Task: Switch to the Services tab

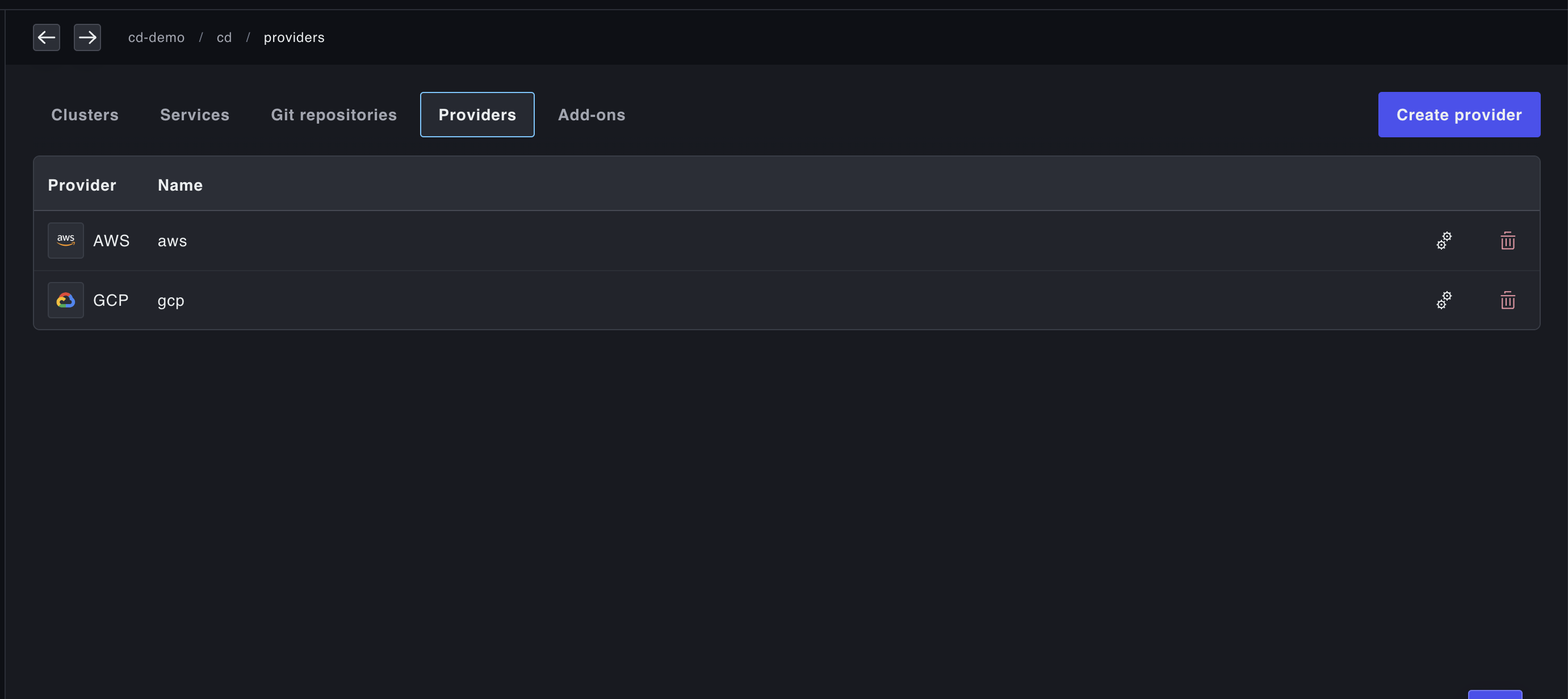Action: coord(195,115)
